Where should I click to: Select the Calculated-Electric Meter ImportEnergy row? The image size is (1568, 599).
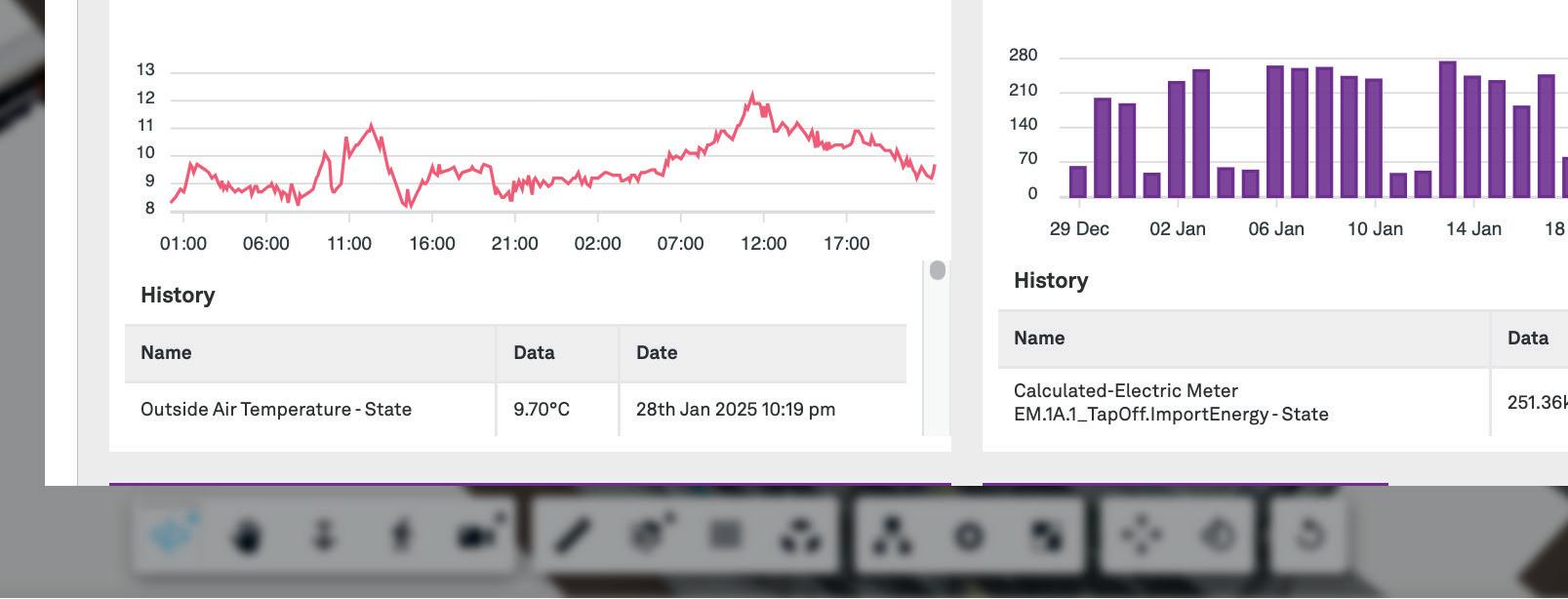click(1171, 402)
